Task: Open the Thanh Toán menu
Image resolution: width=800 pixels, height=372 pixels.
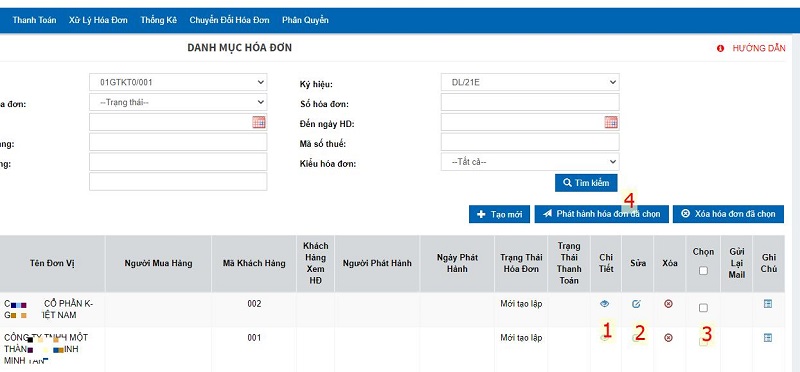Action: (34, 20)
